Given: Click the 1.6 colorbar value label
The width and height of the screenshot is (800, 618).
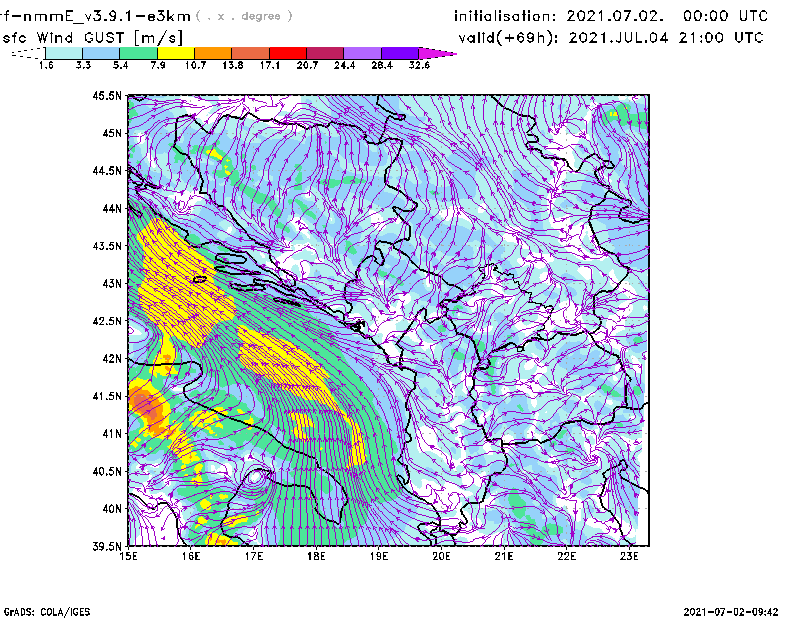Looking at the screenshot, I should [x=46, y=65].
